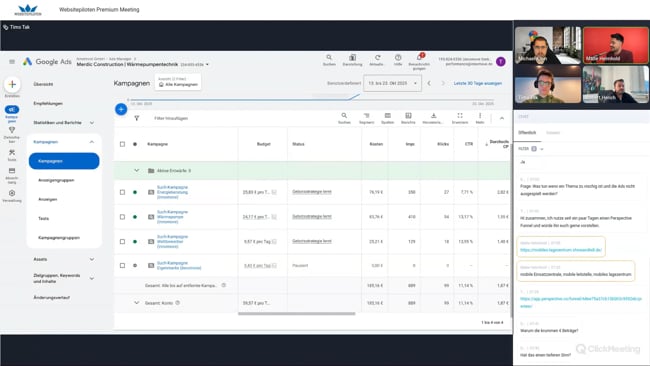Click Letzte 30 Tage anzeigen link

pyautogui.click(x=478, y=83)
